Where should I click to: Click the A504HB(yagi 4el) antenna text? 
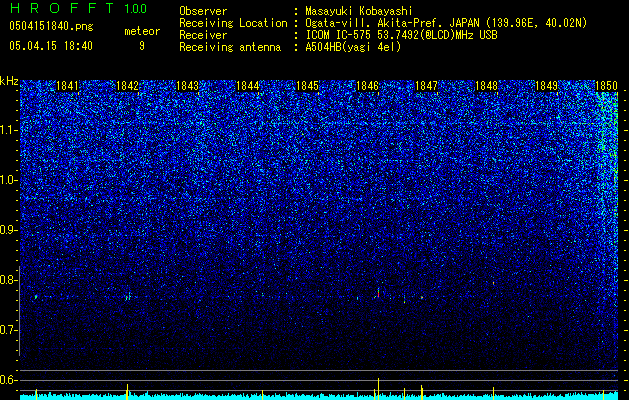353,47
